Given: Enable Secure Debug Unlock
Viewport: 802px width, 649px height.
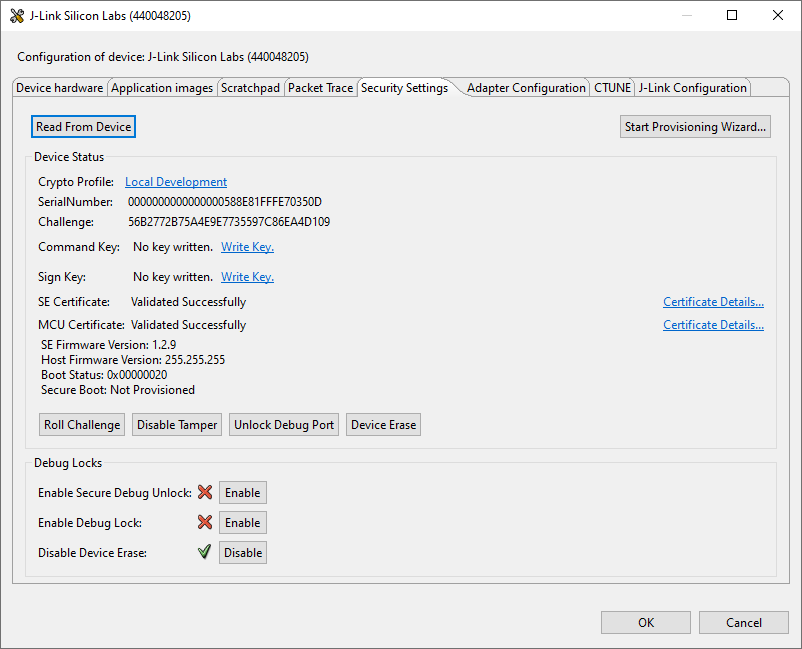Looking at the screenshot, I should (x=242, y=492).
